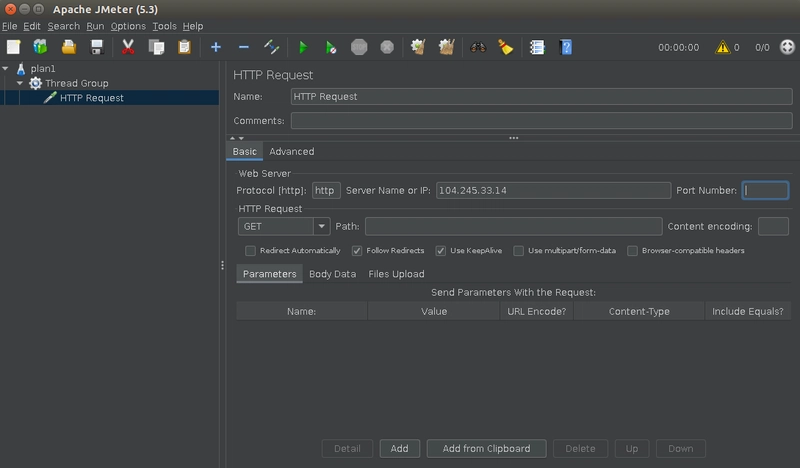Select the Thread Group gear icon
Screen dimensions: 800x468
click(x=35, y=83)
